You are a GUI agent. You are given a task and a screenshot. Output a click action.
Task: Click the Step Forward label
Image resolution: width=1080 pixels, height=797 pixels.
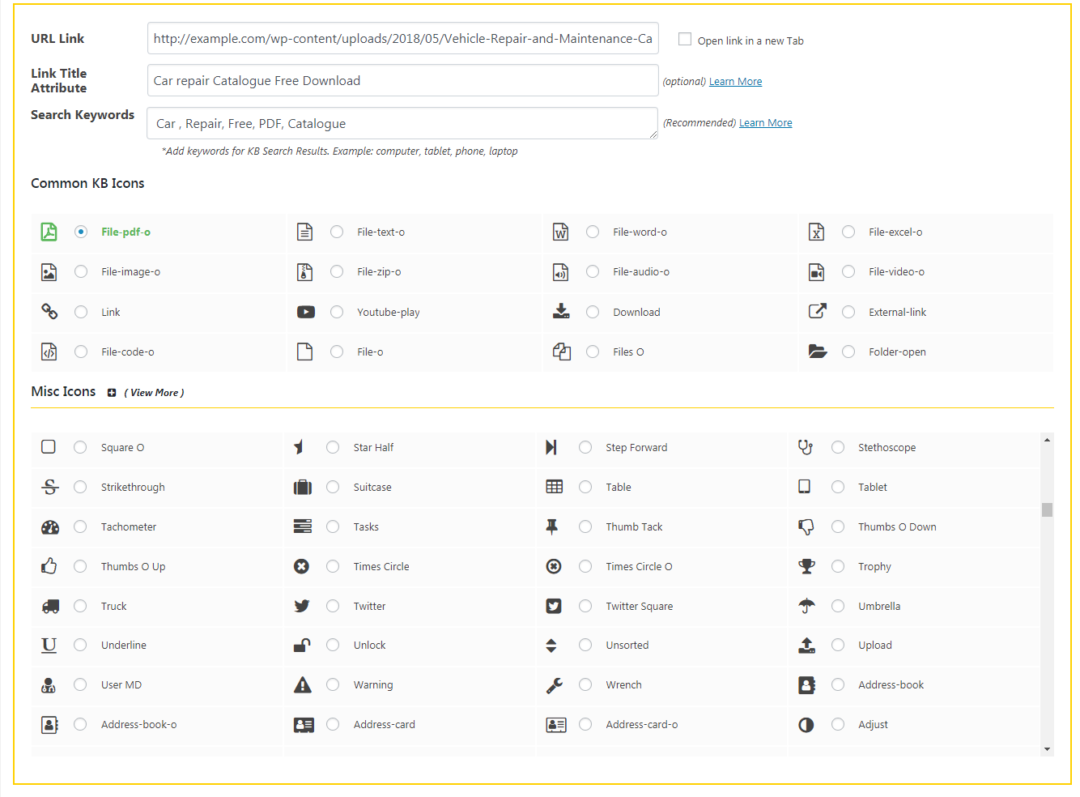pos(636,447)
